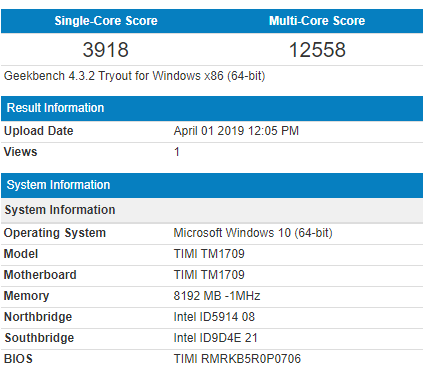Select the single-core score value 3918
Screen dimensions: 423x372
[106, 50]
